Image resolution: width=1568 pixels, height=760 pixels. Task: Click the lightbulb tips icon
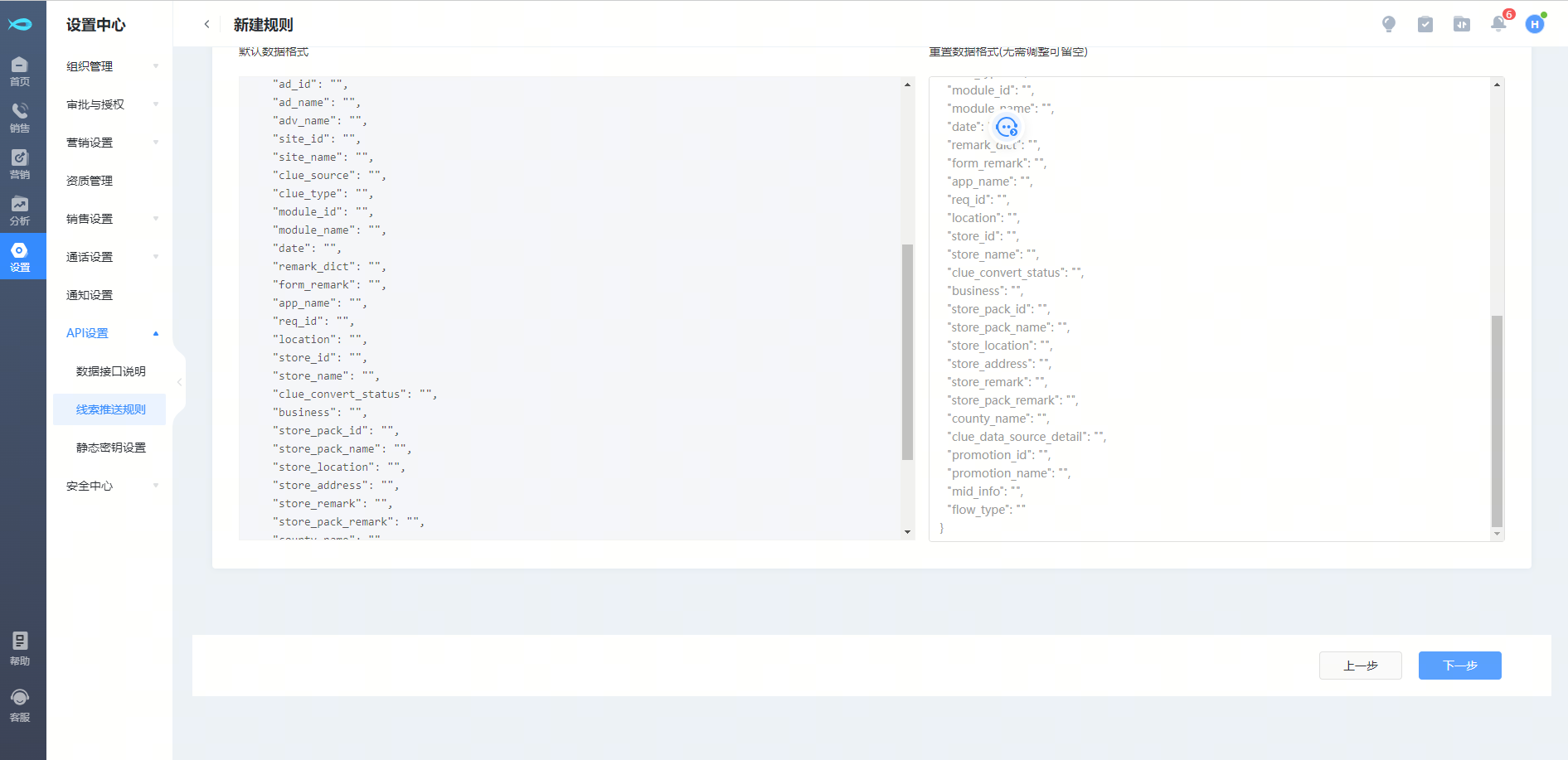(1389, 24)
